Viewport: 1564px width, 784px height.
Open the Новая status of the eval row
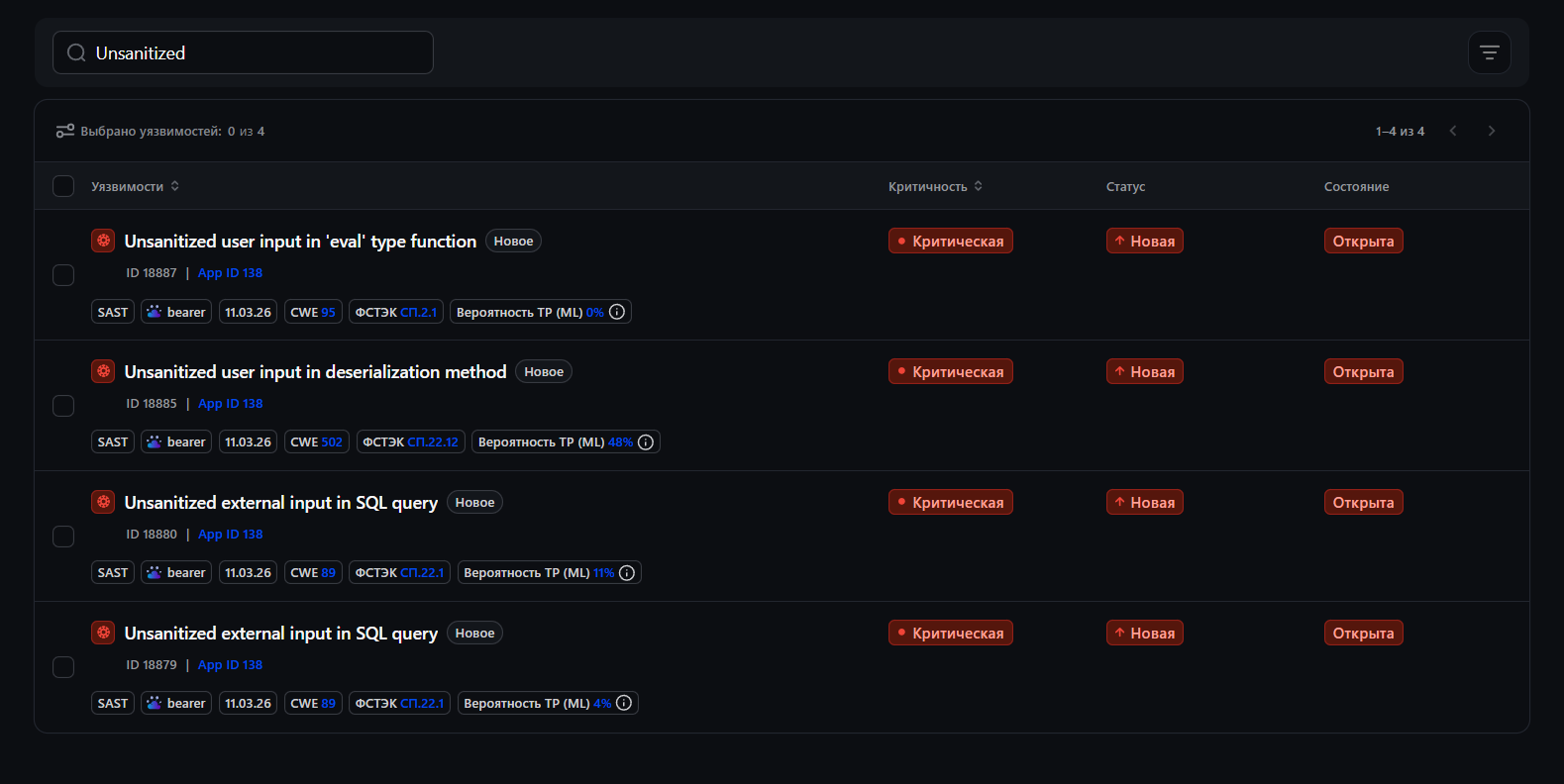point(1145,241)
